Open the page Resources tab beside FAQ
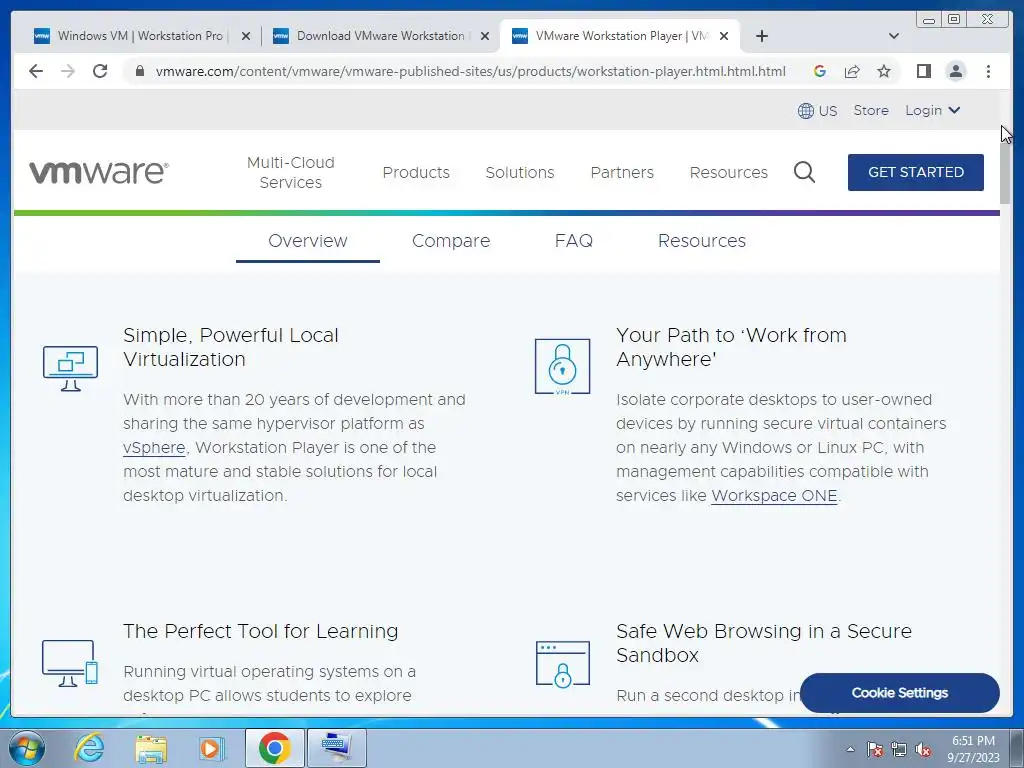The height and width of the screenshot is (768, 1024). click(x=701, y=241)
